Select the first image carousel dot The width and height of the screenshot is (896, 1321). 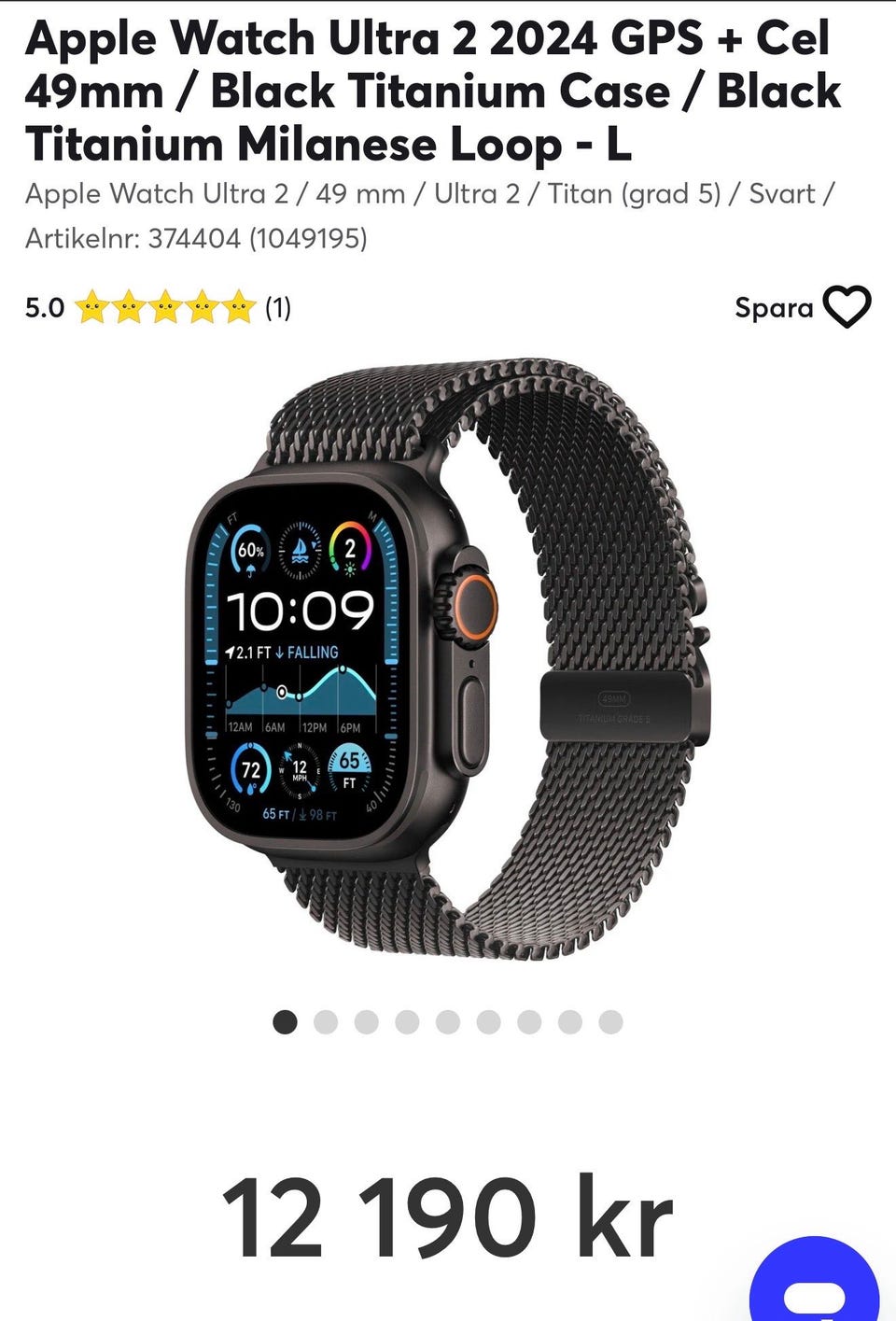[285, 1022]
